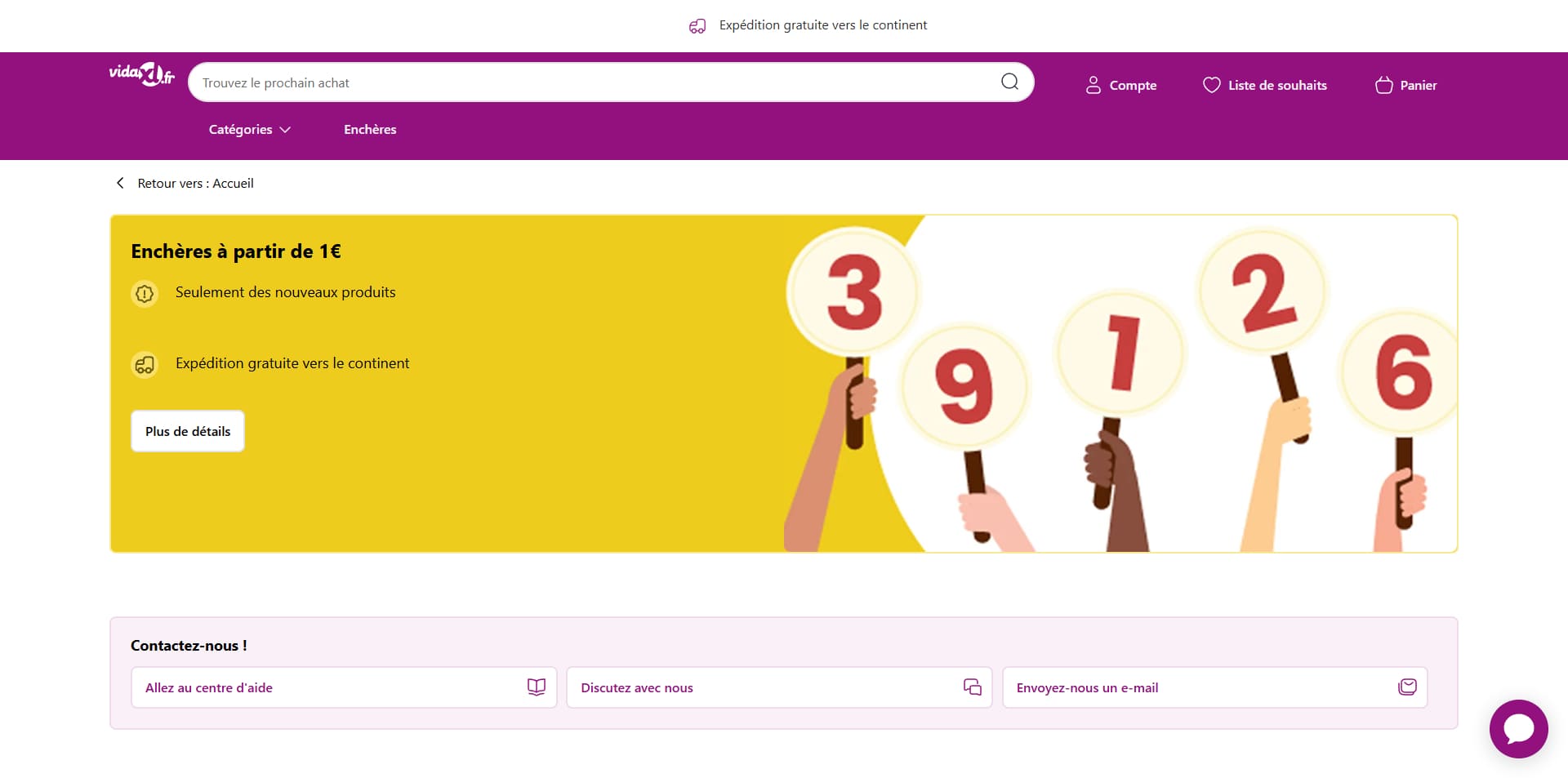Click the wishlist heart icon
Screen dimensions: 1568x778
click(x=1211, y=85)
